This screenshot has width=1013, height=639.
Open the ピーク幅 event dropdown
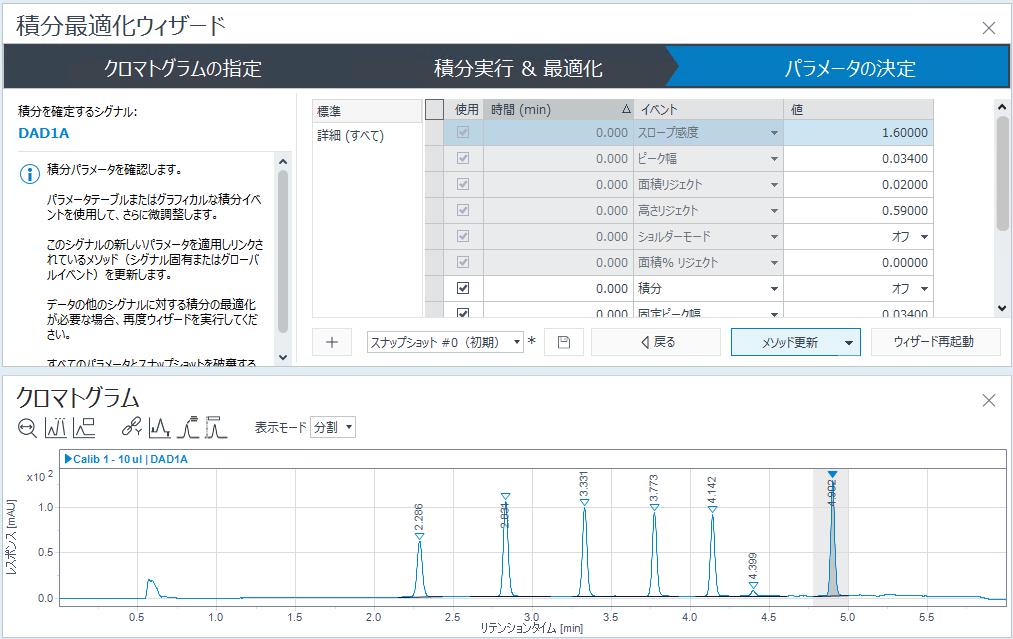click(774, 159)
